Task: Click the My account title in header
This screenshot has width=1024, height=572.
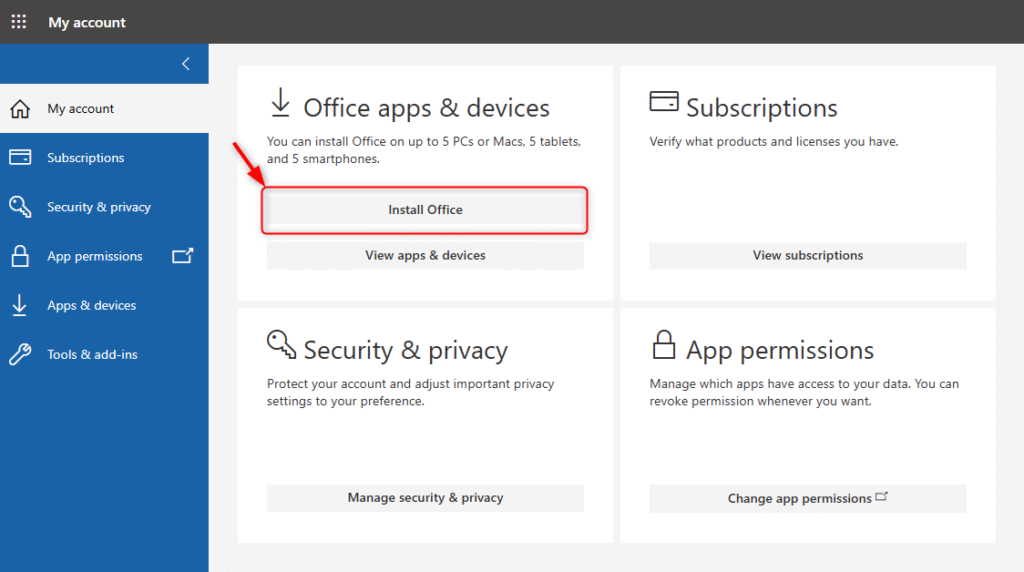Action: click(x=87, y=22)
